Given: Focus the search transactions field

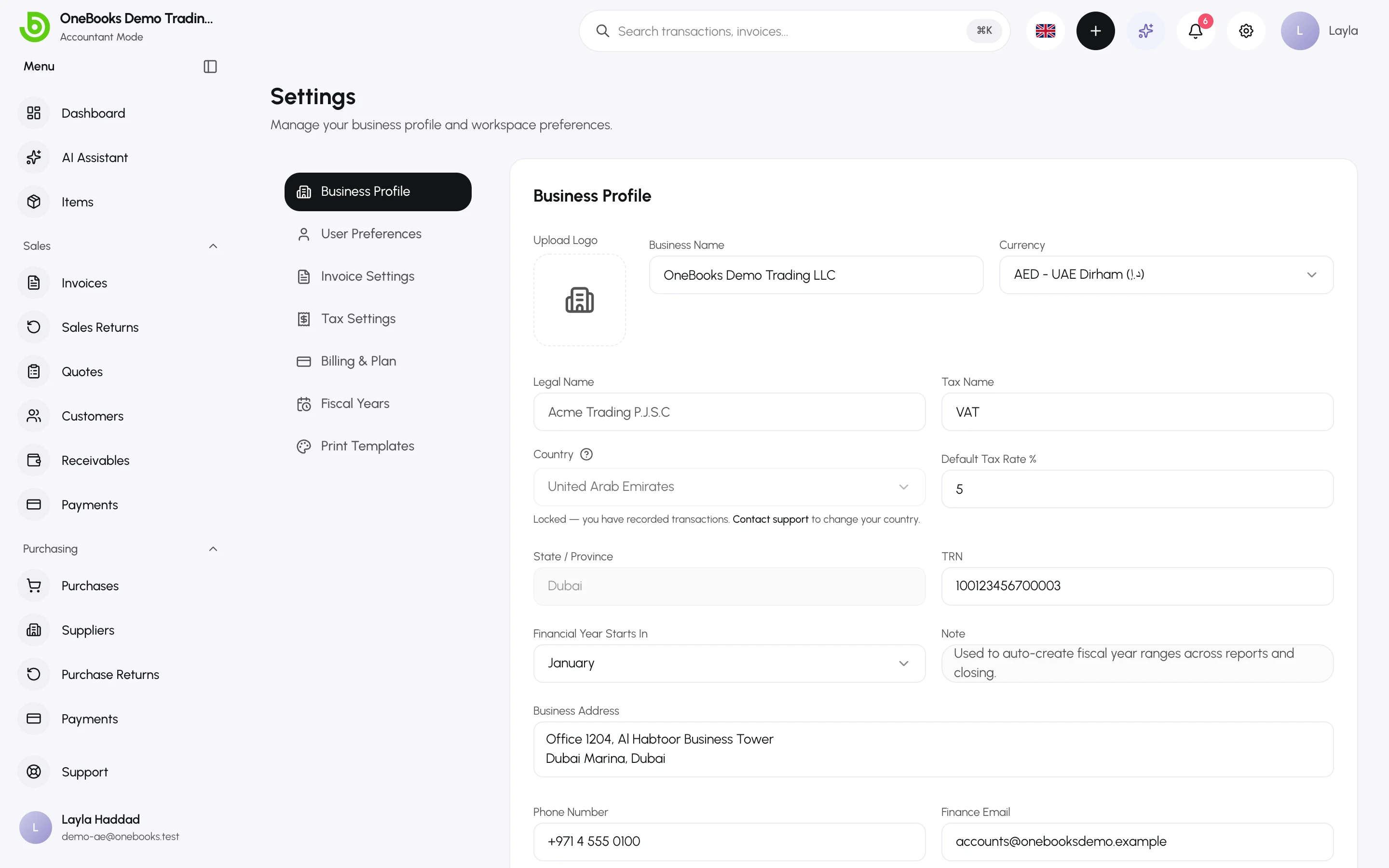Looking at the screenshot, I should pos(794,31).
